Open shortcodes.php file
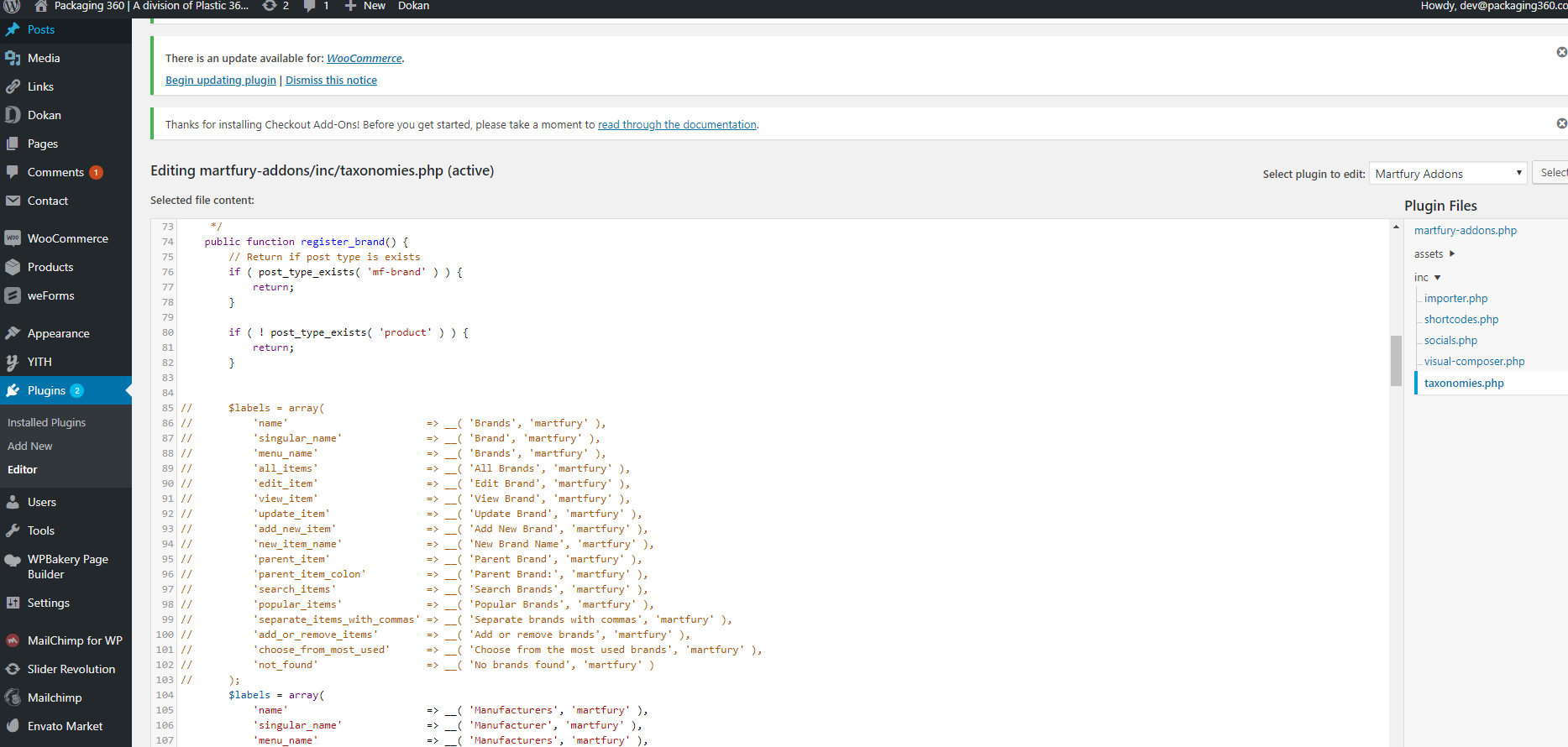Screen dimensions: 1568x747 click(1461, 319)
